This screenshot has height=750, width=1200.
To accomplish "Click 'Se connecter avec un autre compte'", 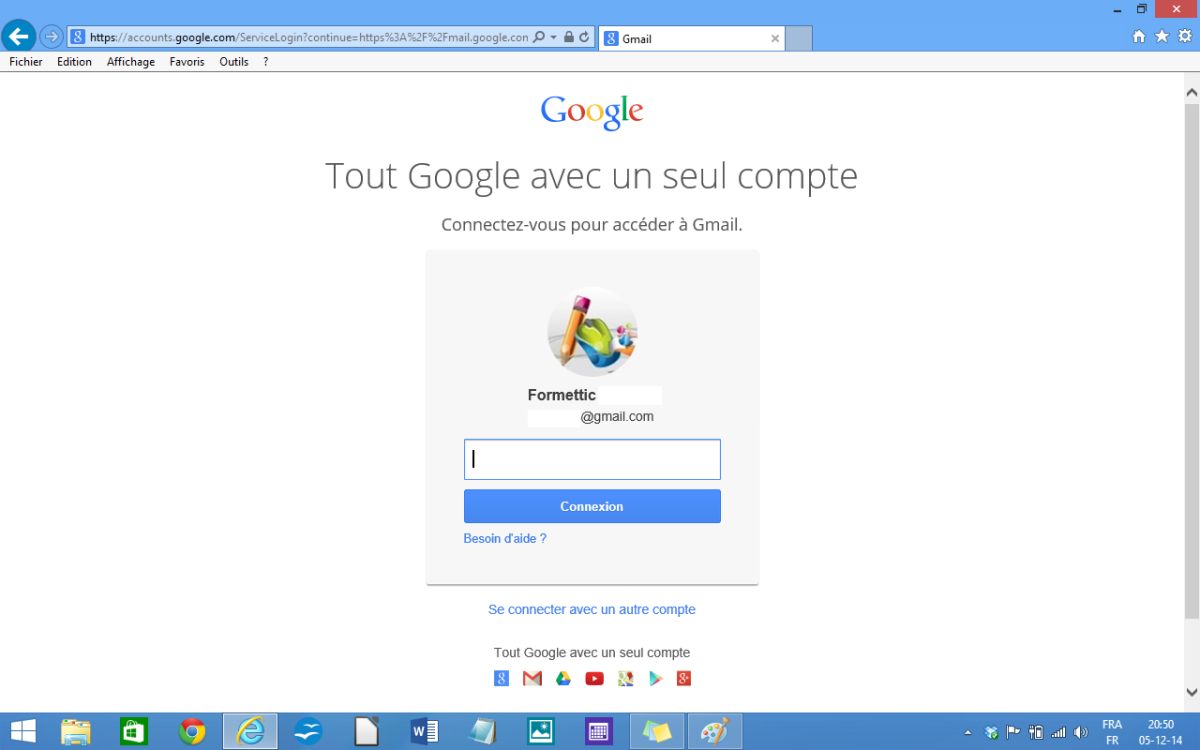I will click(x=592, y=609).
